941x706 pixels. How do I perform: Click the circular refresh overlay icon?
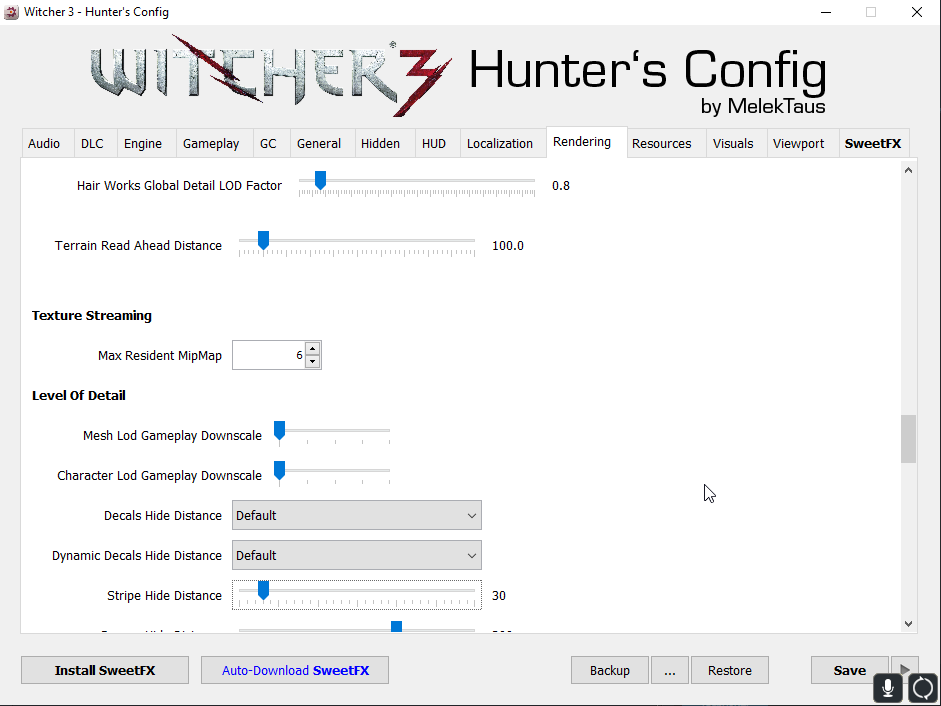click(923, 687)
